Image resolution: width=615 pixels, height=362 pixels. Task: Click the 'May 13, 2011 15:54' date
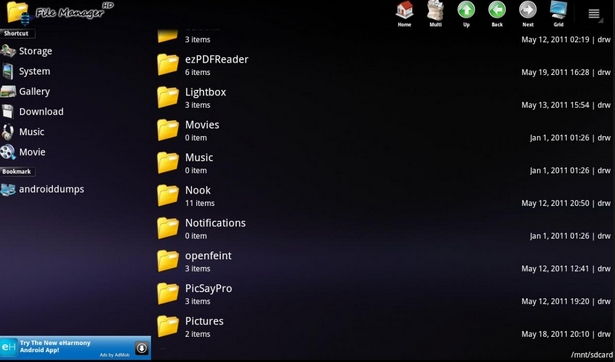coord(555,105)
